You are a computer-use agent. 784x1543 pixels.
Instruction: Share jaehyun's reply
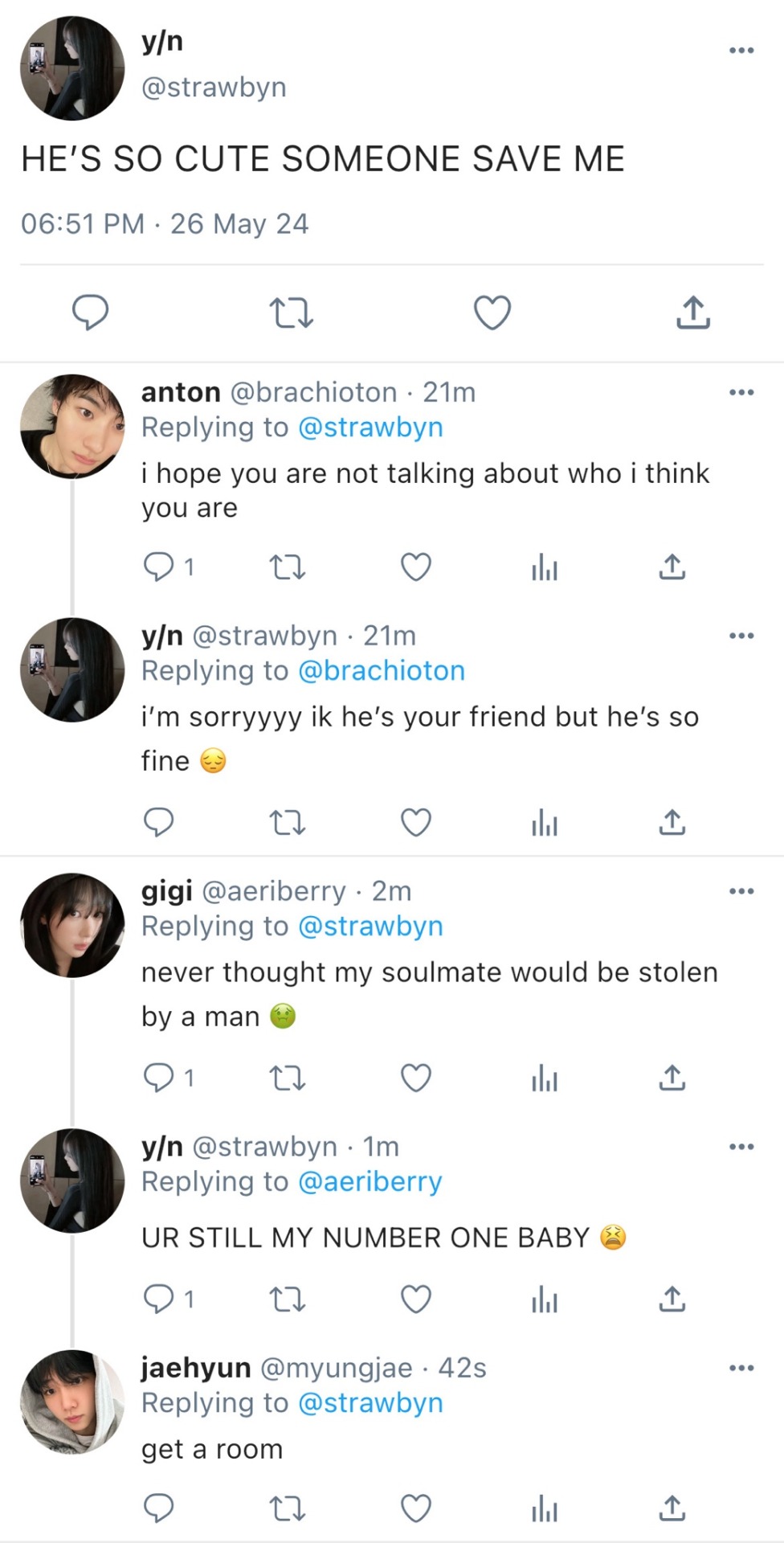[x=672, y=1508]
